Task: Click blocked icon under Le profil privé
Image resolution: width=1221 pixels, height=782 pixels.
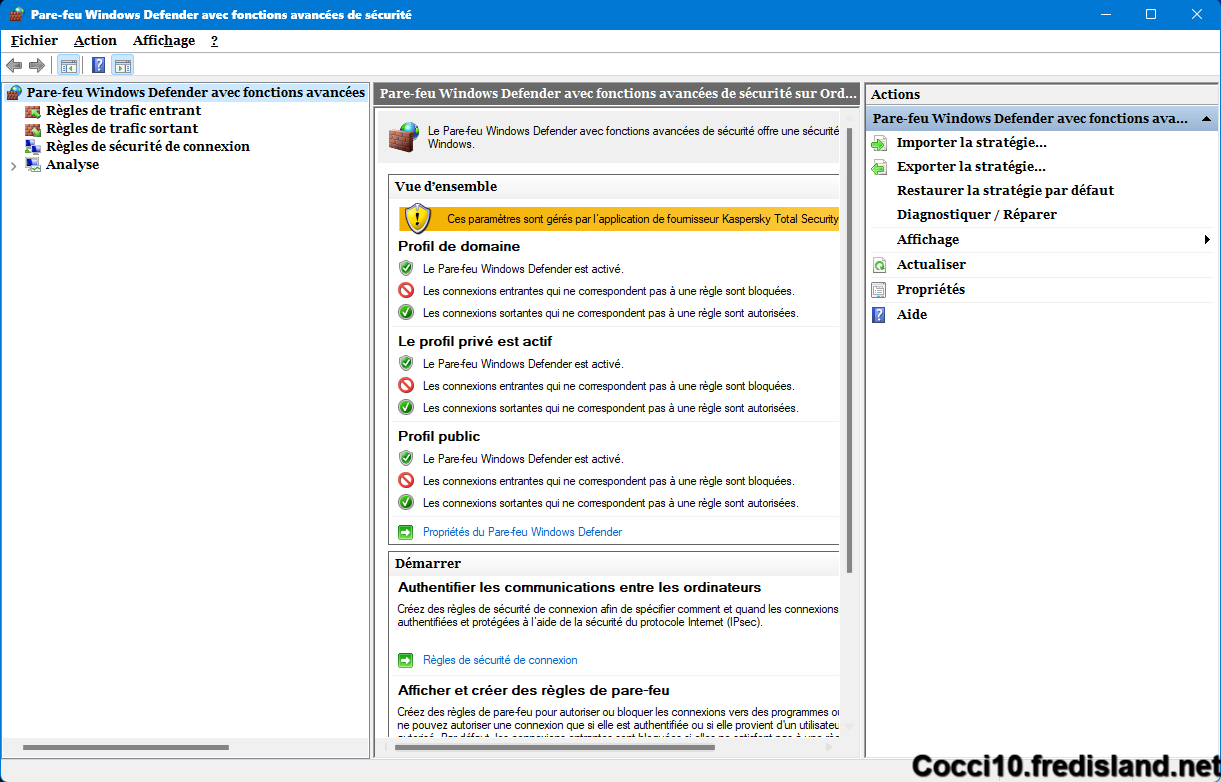Action: (x=406, y=385)
